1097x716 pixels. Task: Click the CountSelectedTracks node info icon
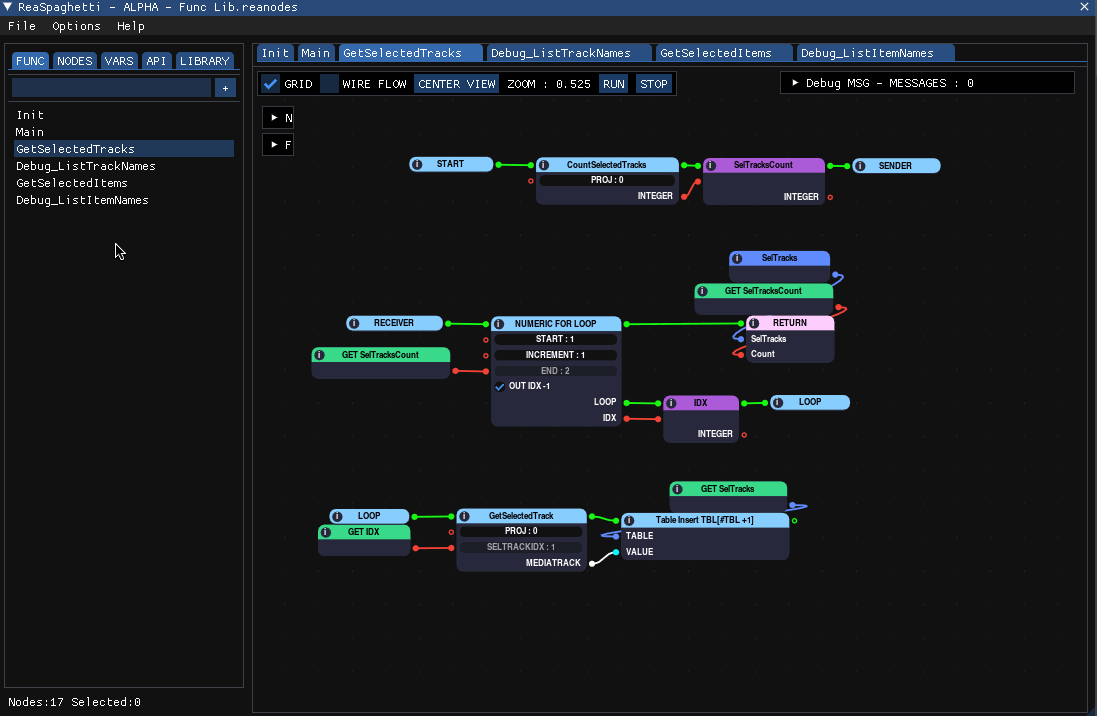pyautogui.click(x=544, y=165)
